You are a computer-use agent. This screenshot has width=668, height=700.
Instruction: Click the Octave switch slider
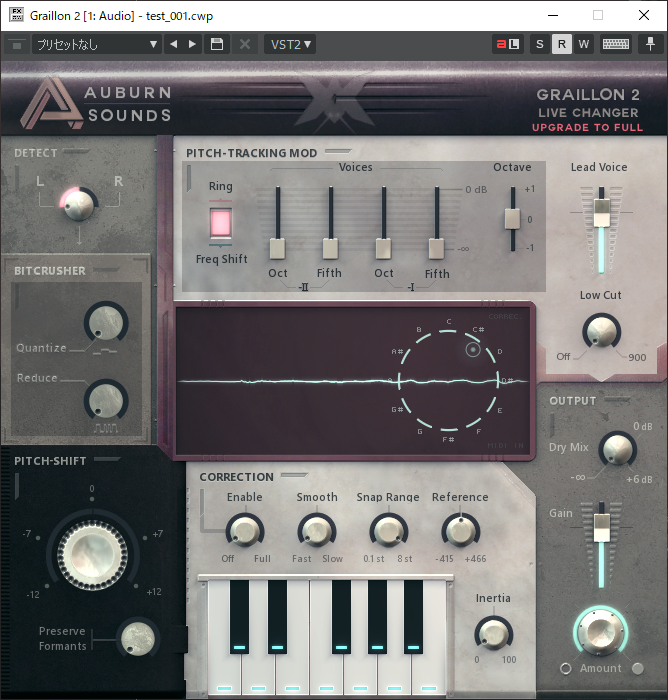[x=513, y=219]
